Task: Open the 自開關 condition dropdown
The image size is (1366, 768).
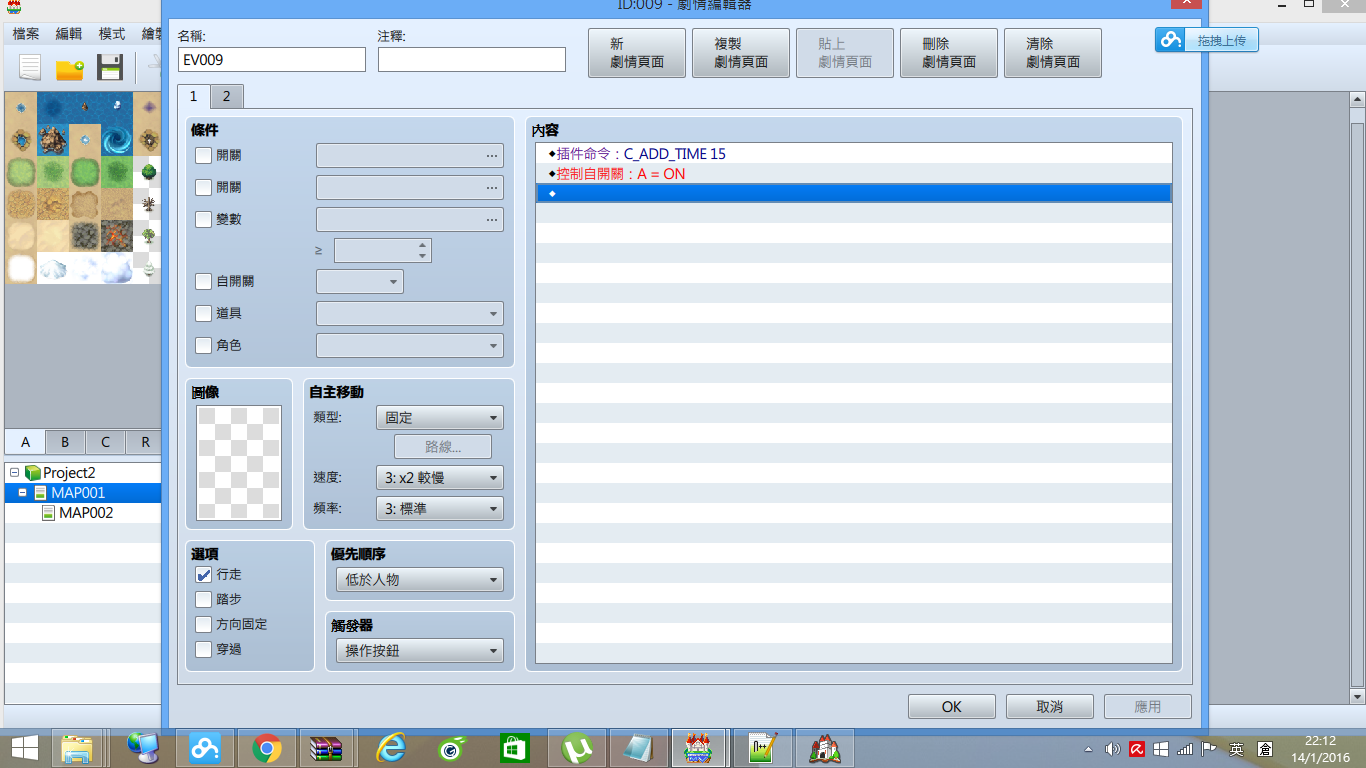Action: point(360,282)
